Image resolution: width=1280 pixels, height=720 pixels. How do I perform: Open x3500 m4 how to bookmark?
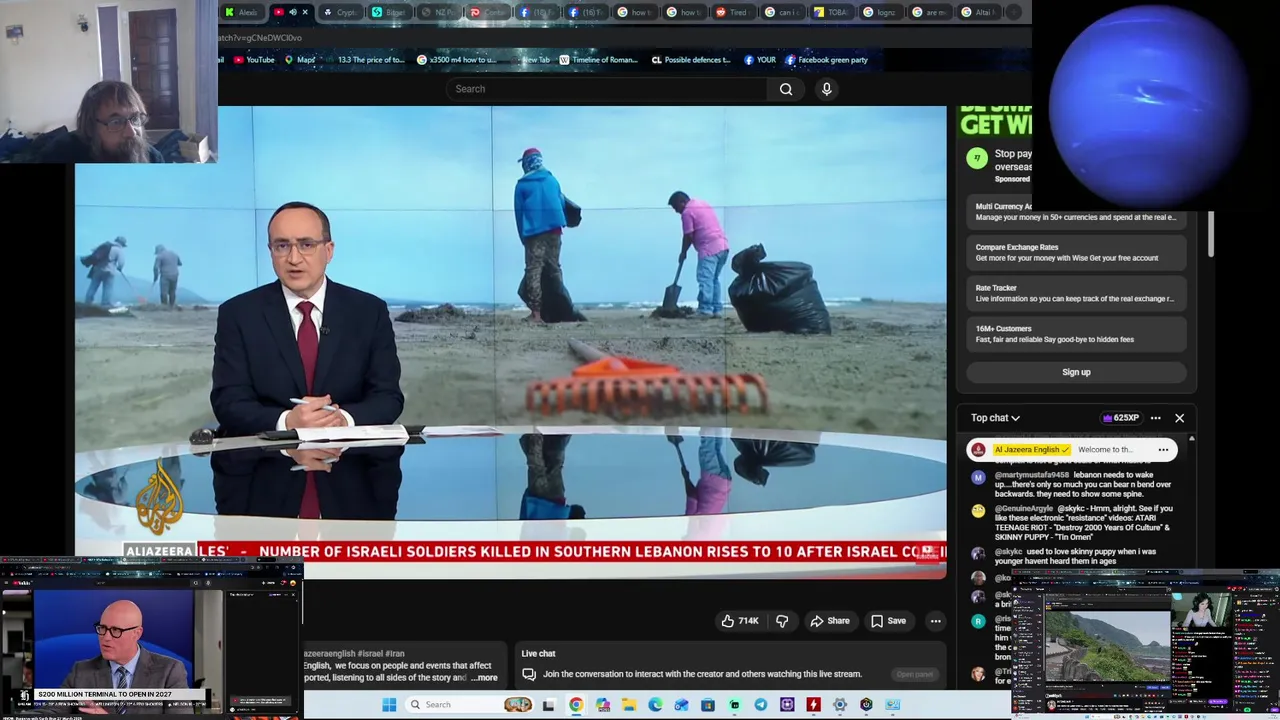click(x=456, y=60)
